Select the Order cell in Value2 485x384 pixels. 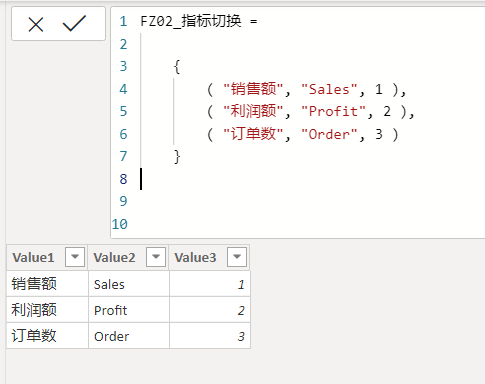[x=129, y=336]
